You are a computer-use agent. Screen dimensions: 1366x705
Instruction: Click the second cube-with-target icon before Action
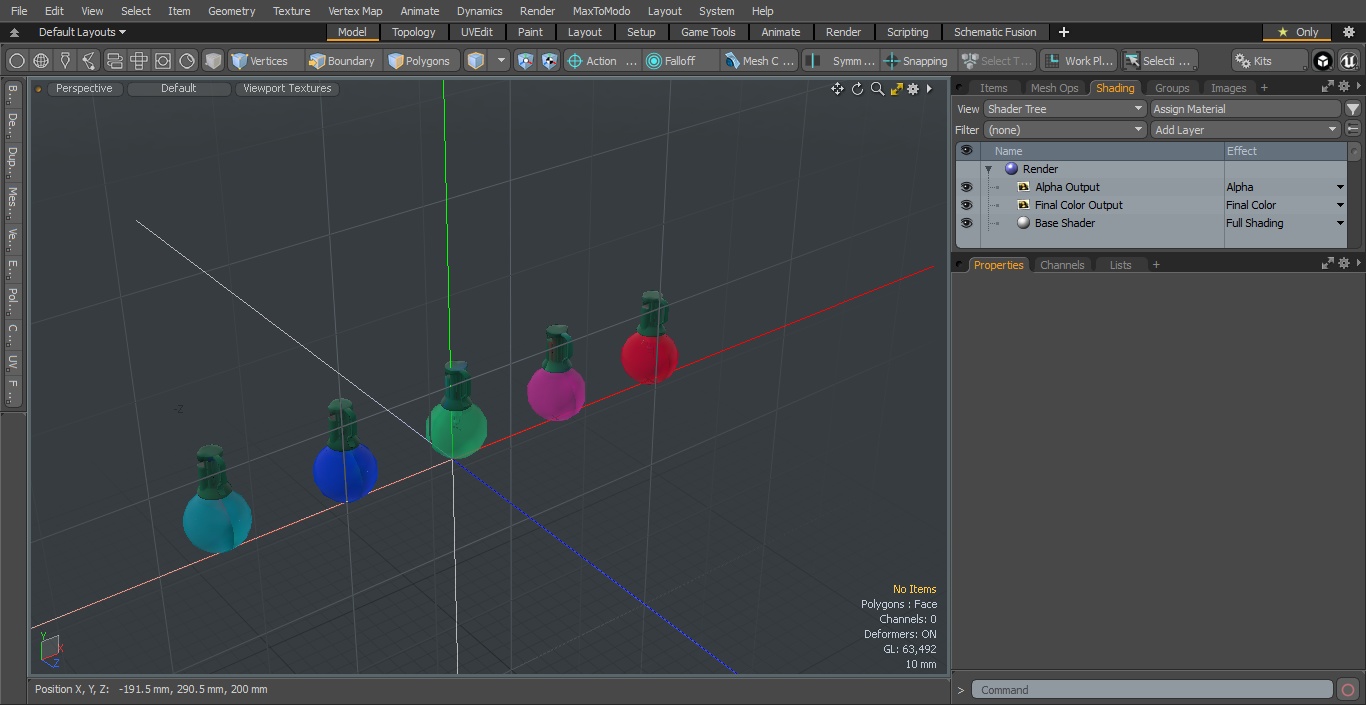click(550, 61)
